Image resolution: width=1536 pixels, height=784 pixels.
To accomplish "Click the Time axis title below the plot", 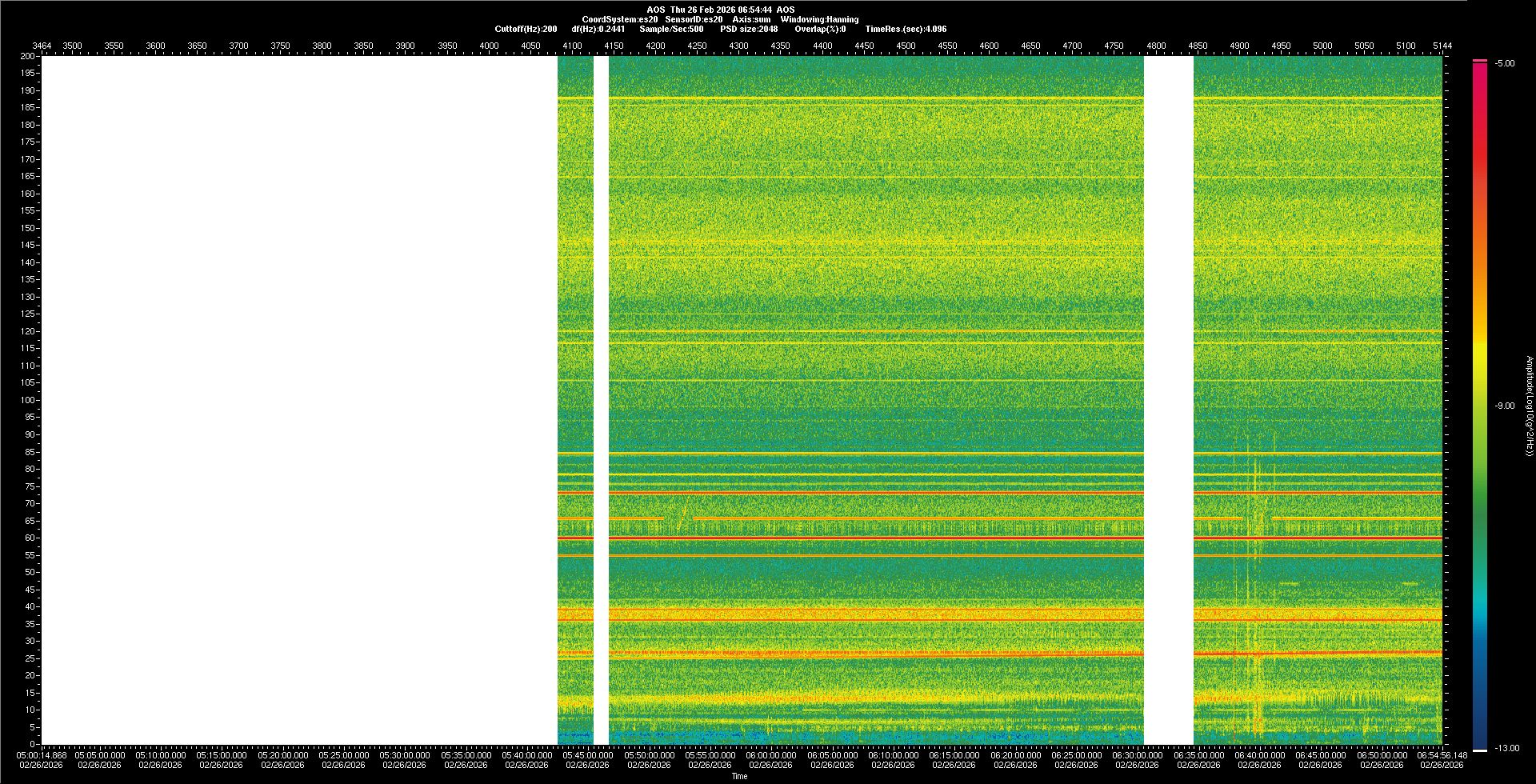I will pos(739,776).
